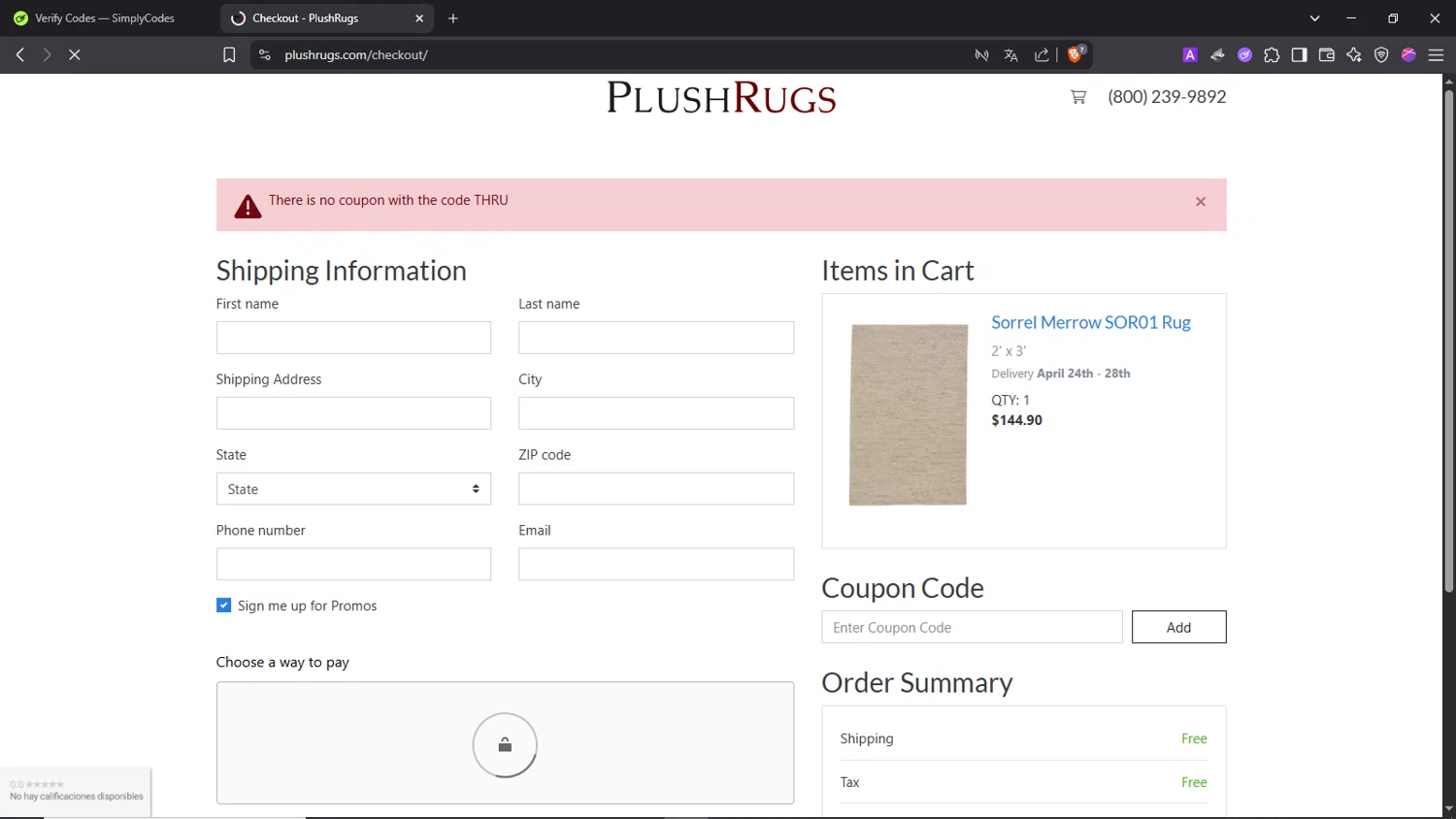
Task: Click the Email input field
Action: pos(656,565)
